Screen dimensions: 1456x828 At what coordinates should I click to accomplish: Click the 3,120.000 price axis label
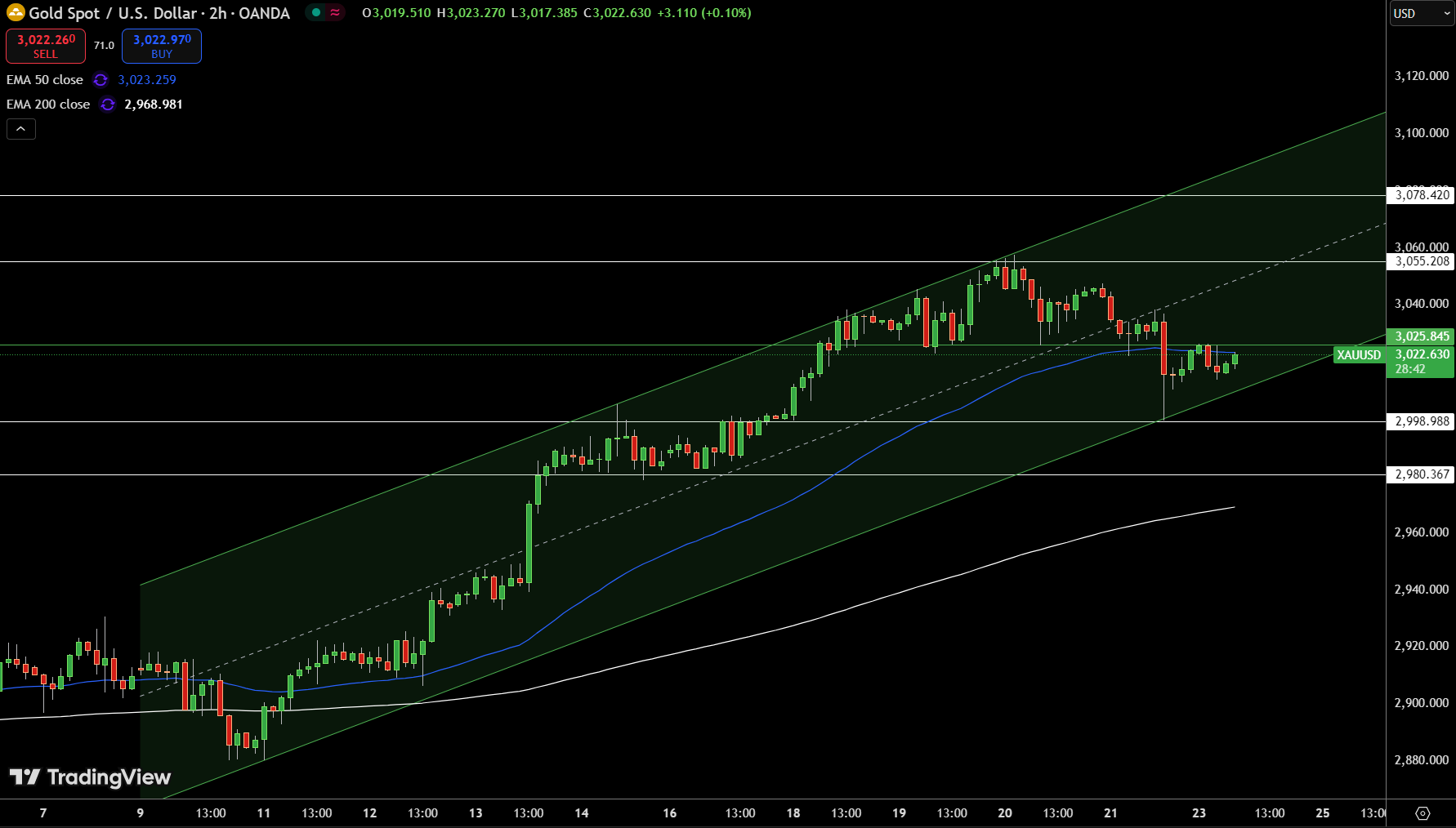[x=1421, y=76]
